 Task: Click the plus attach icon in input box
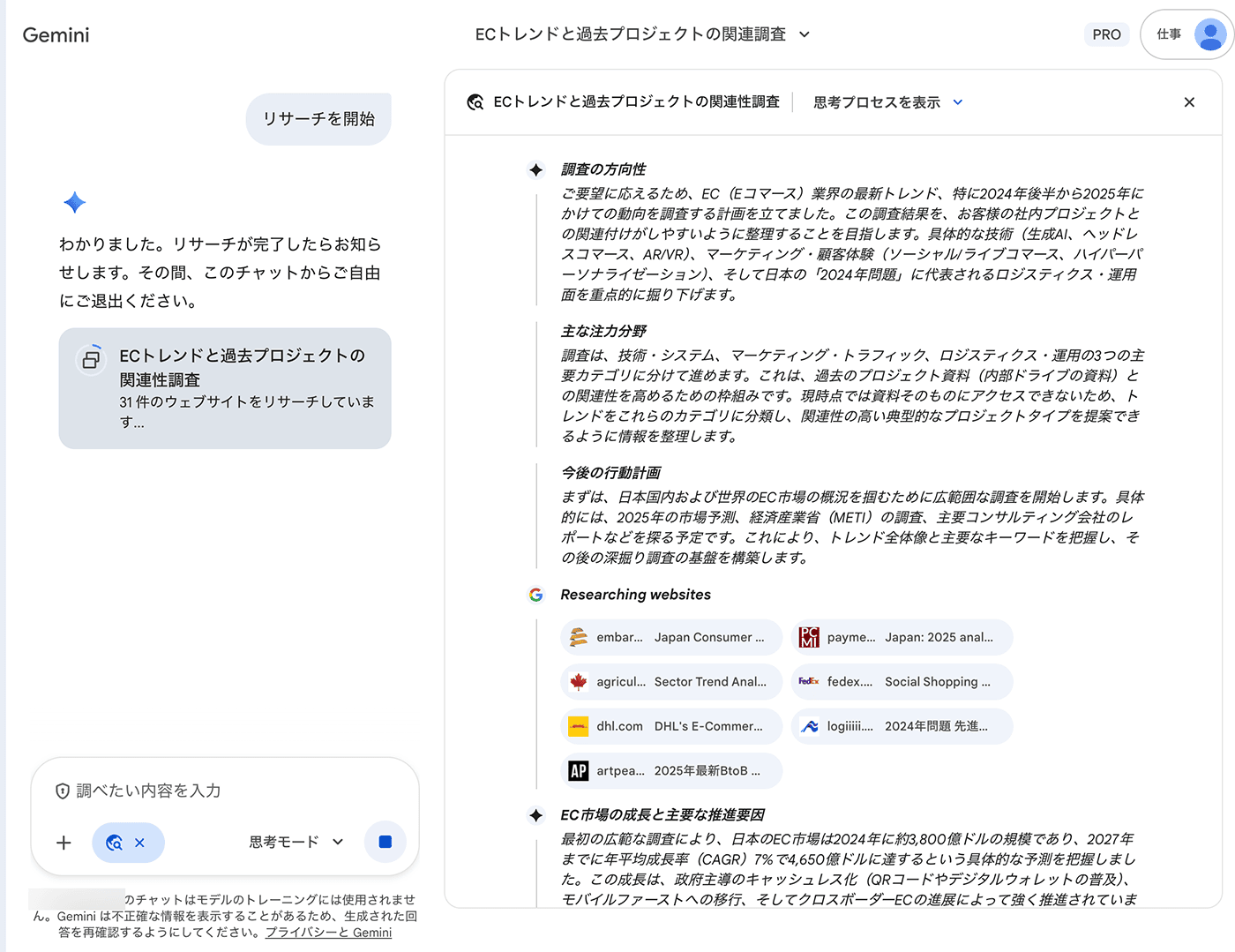pos(64,843)
